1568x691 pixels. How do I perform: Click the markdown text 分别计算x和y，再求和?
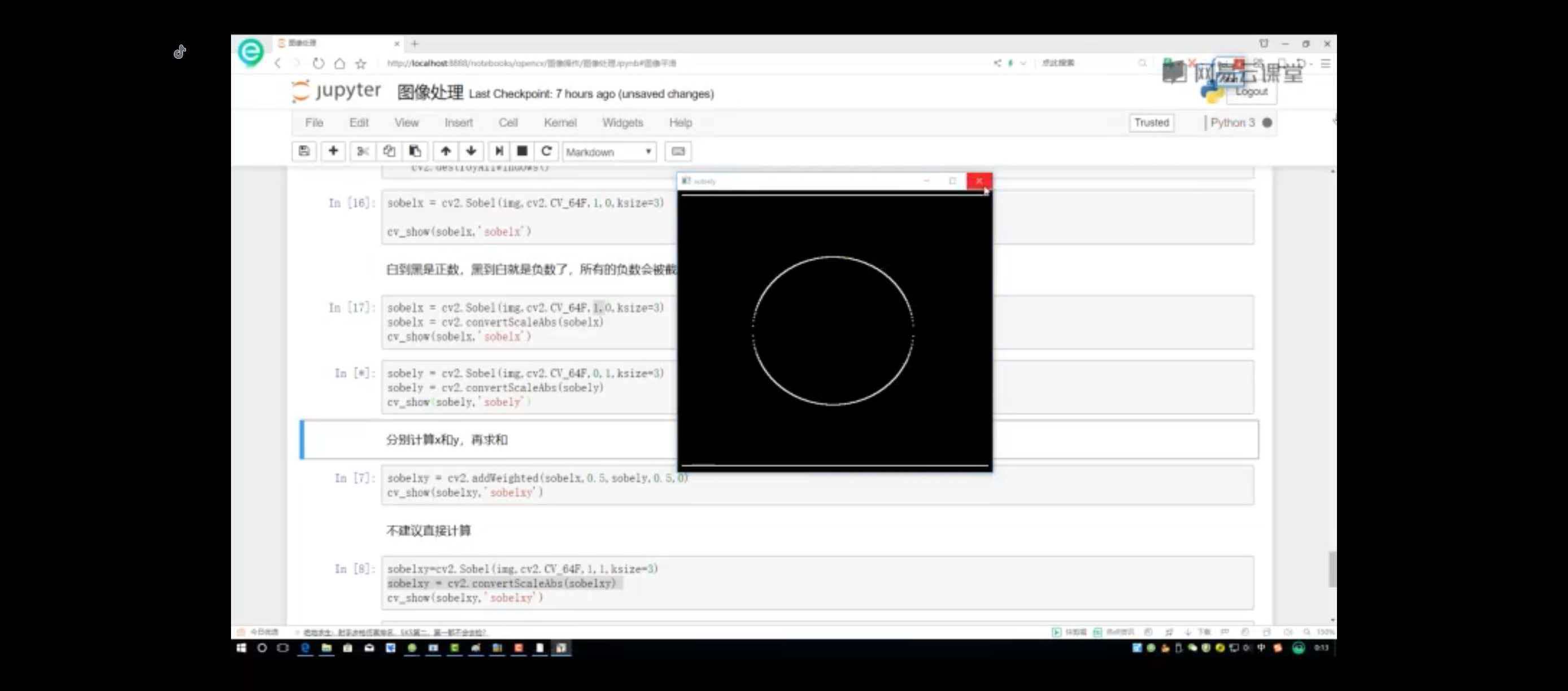447,440
